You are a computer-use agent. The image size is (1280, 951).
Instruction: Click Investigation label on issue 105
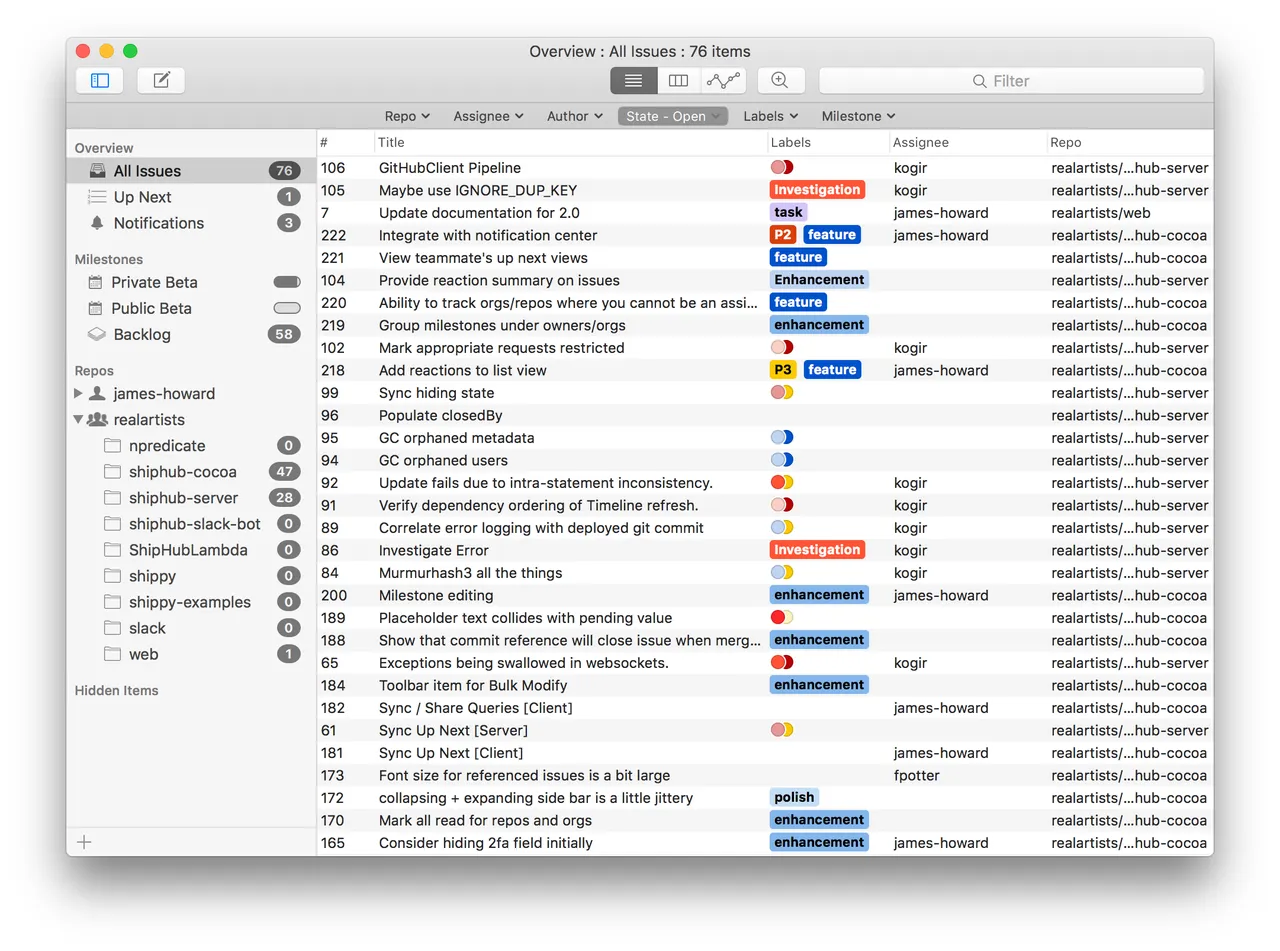(x=817, y=190)
